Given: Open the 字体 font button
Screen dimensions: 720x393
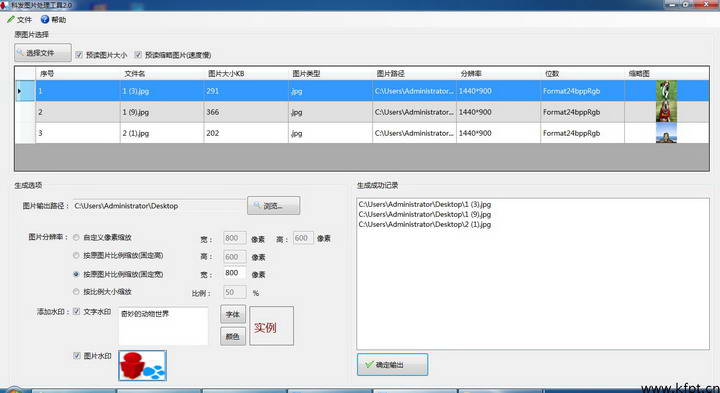Looking at the screenshot, I should point(233,314).
